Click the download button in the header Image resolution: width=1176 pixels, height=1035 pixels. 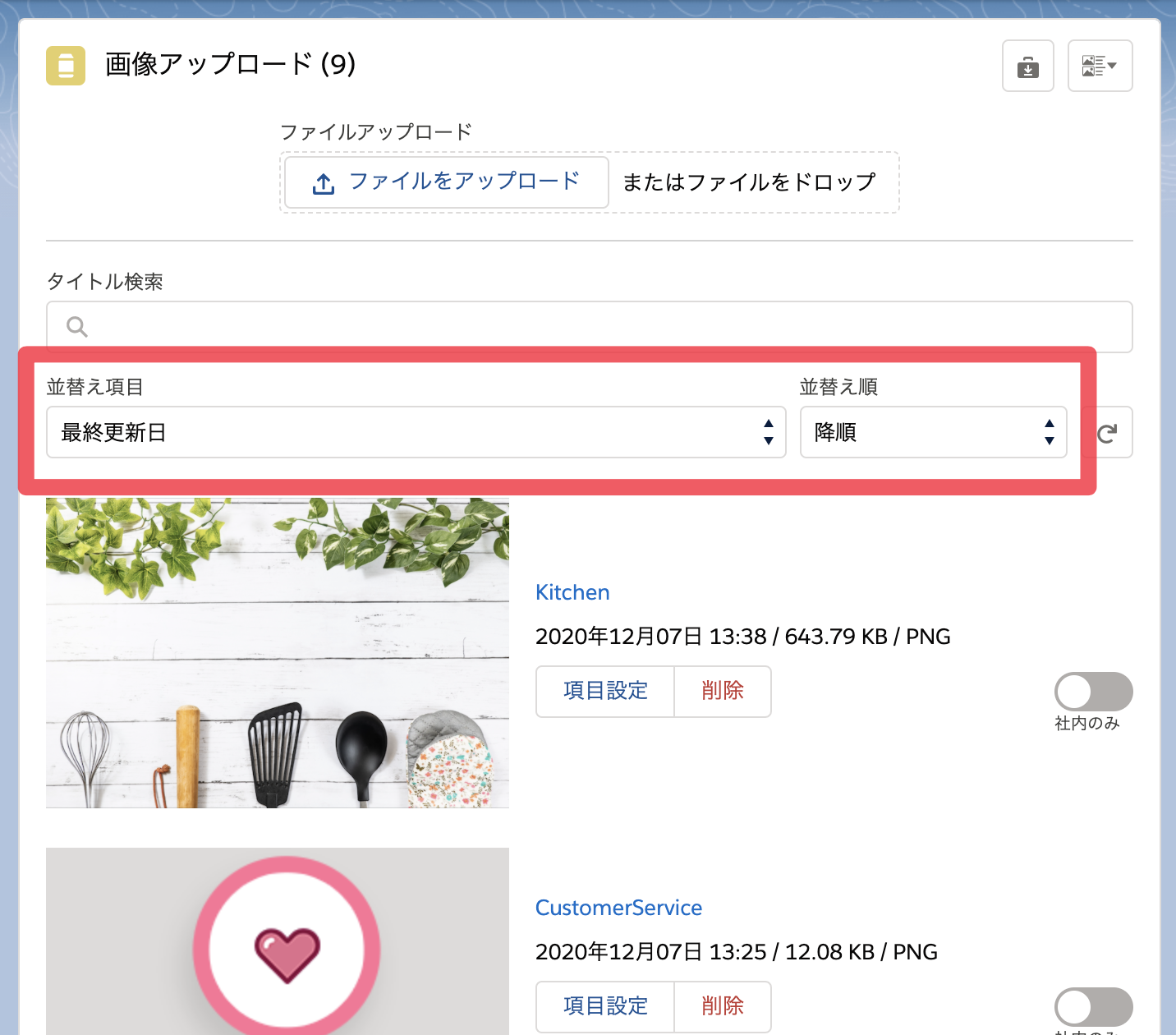pos(1028,66)
